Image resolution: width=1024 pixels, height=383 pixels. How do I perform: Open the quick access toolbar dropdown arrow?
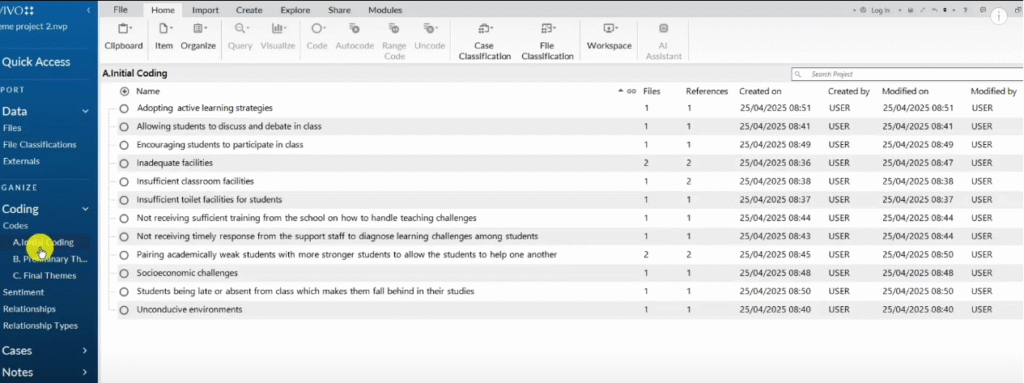pyautogui.click(x=945, y=10)
